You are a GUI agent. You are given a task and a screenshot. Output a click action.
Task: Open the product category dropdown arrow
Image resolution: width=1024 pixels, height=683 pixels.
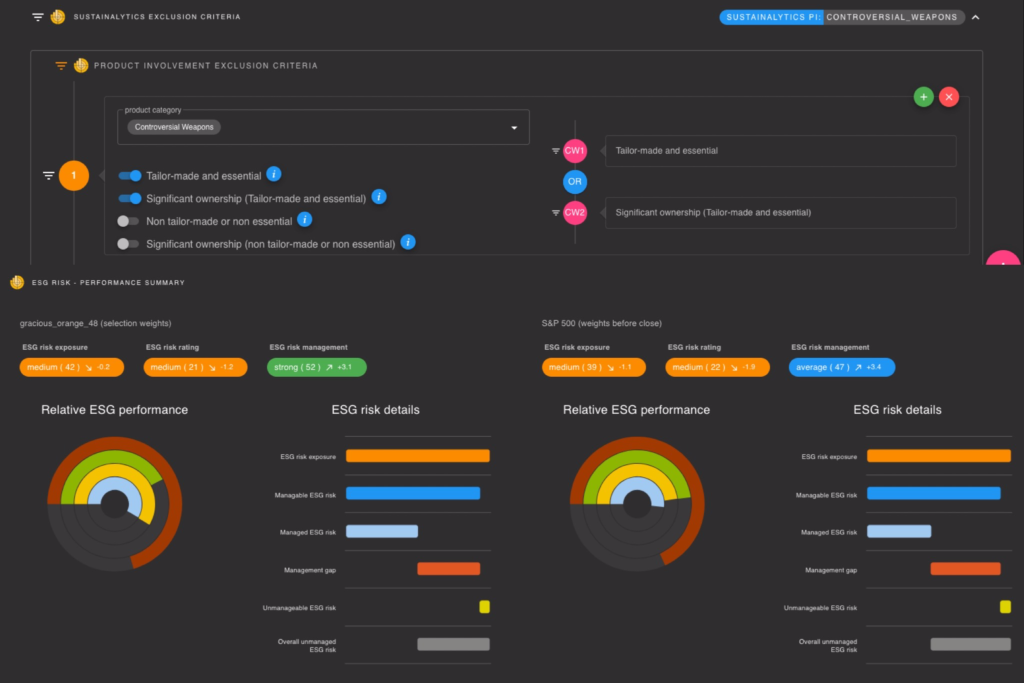514,128
